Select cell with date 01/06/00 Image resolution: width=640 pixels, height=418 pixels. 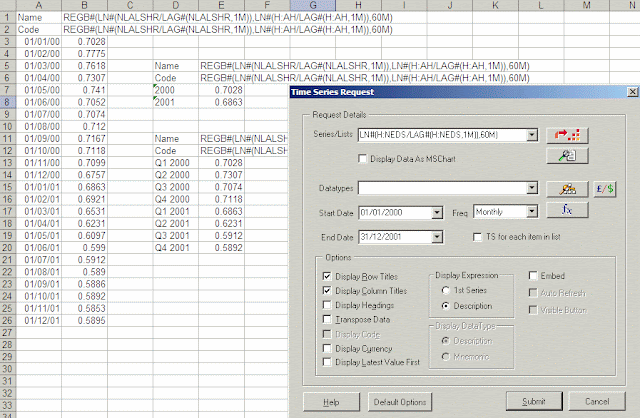pyautogui.click(x=39, y=102)
